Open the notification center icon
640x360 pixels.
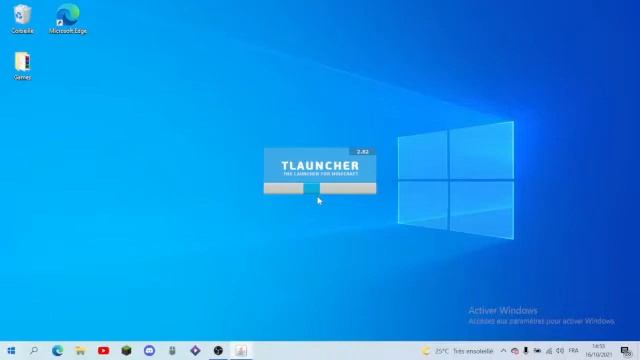pos(625,351)
